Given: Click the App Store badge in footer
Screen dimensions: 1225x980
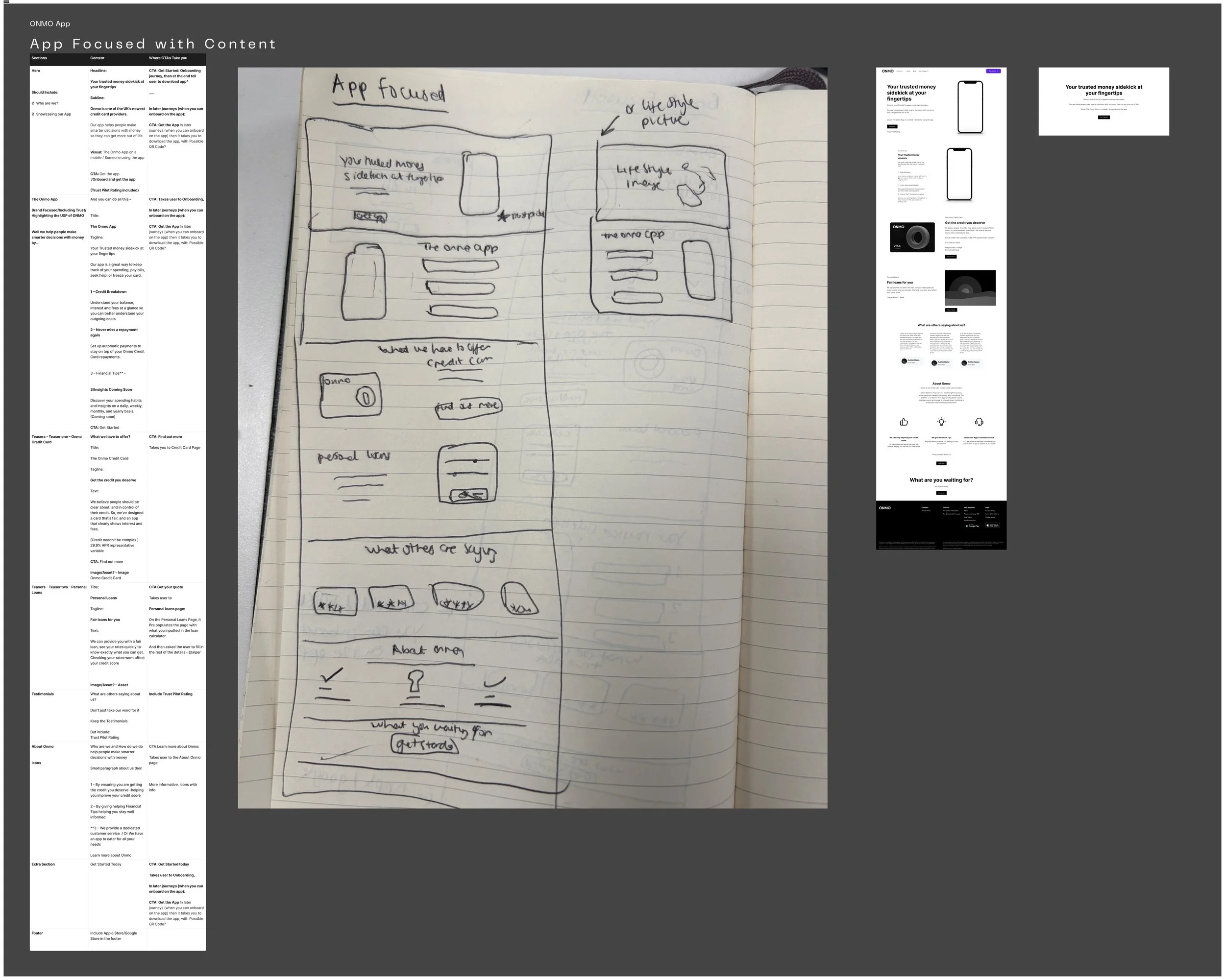Looking at the screenshot, I should tap(992, 525).
